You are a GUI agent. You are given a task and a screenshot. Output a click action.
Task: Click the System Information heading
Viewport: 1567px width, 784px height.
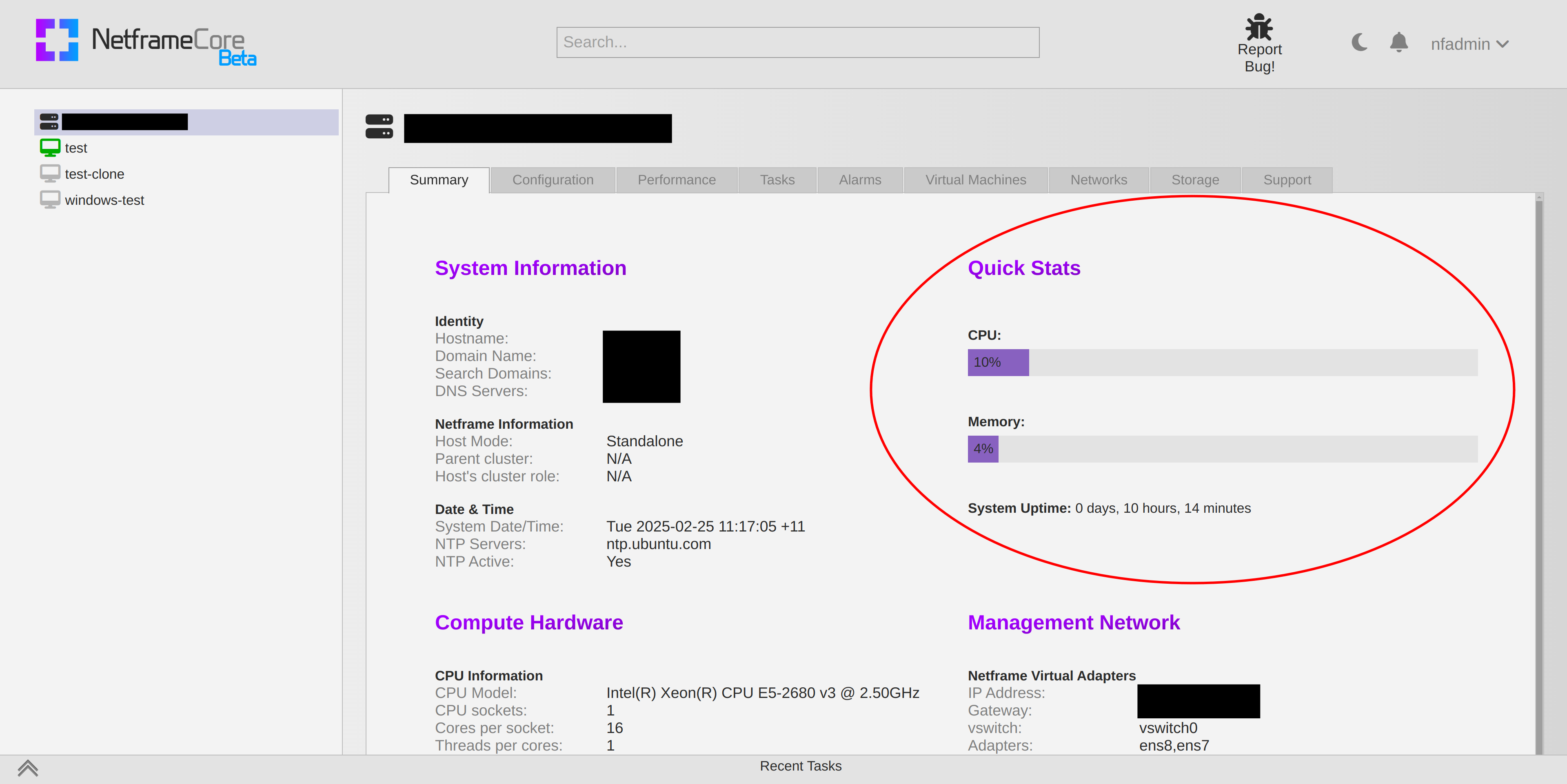click(530, 268)
